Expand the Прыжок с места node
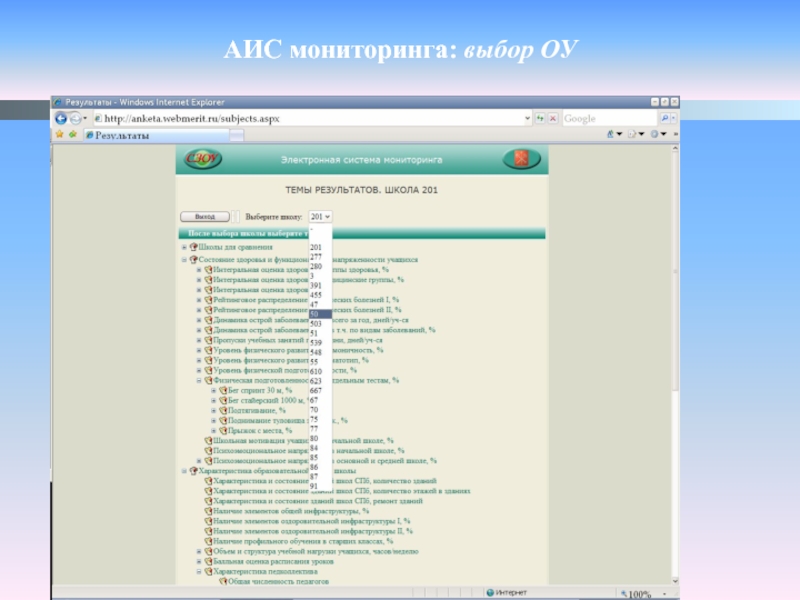The width and height of the screenshot is (800, 600). coord(214,431)
